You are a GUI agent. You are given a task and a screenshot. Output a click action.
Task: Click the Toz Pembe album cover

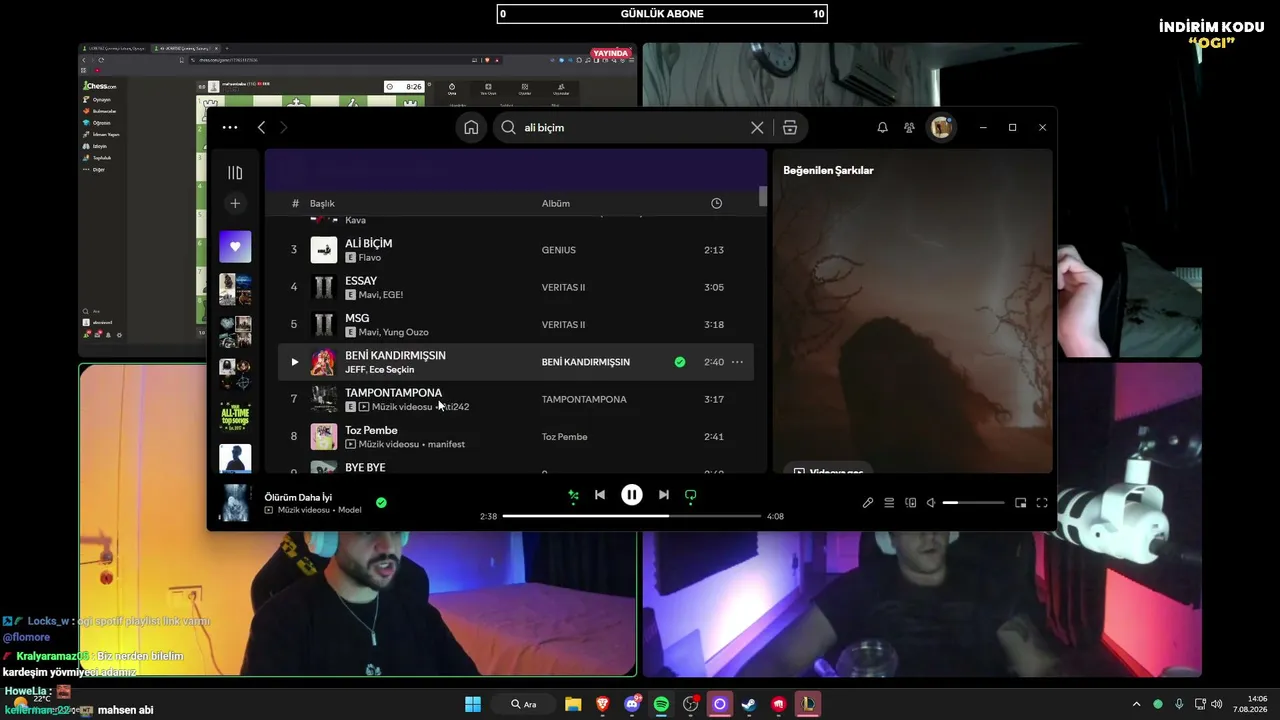pyautogui.click(x=323, y=436)
